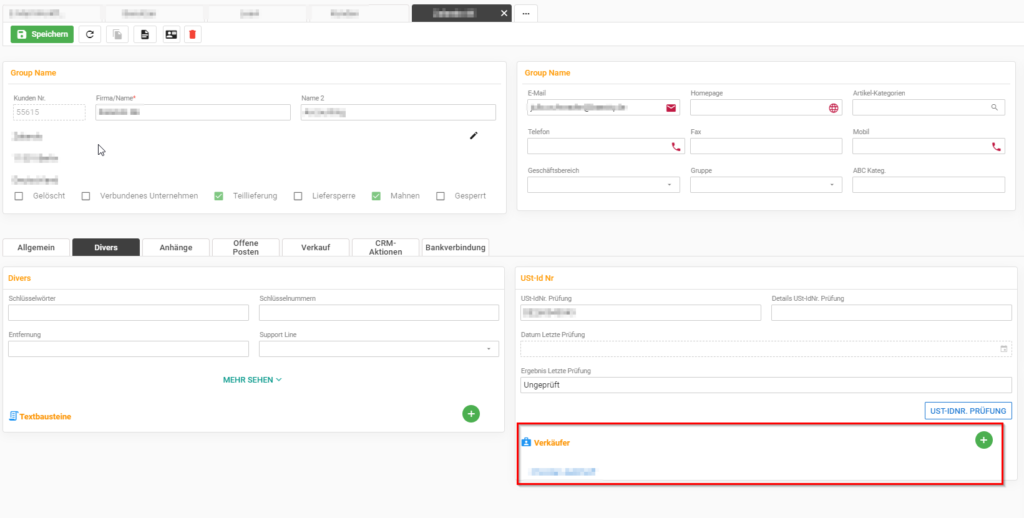Click the Verkäufer badge icon

[x=526, y=442]
